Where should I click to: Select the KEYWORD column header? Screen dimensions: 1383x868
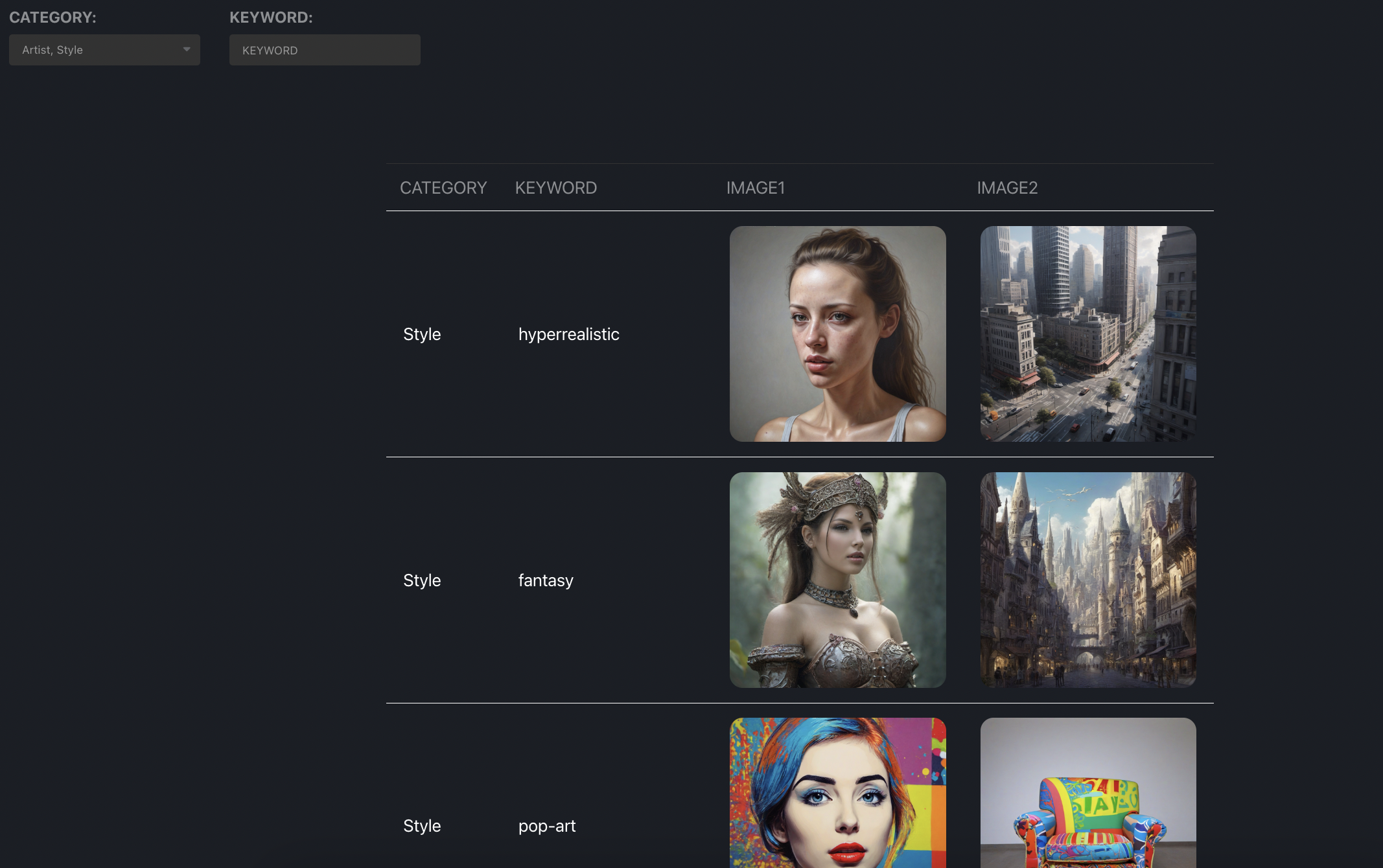(x=555, y=188)
